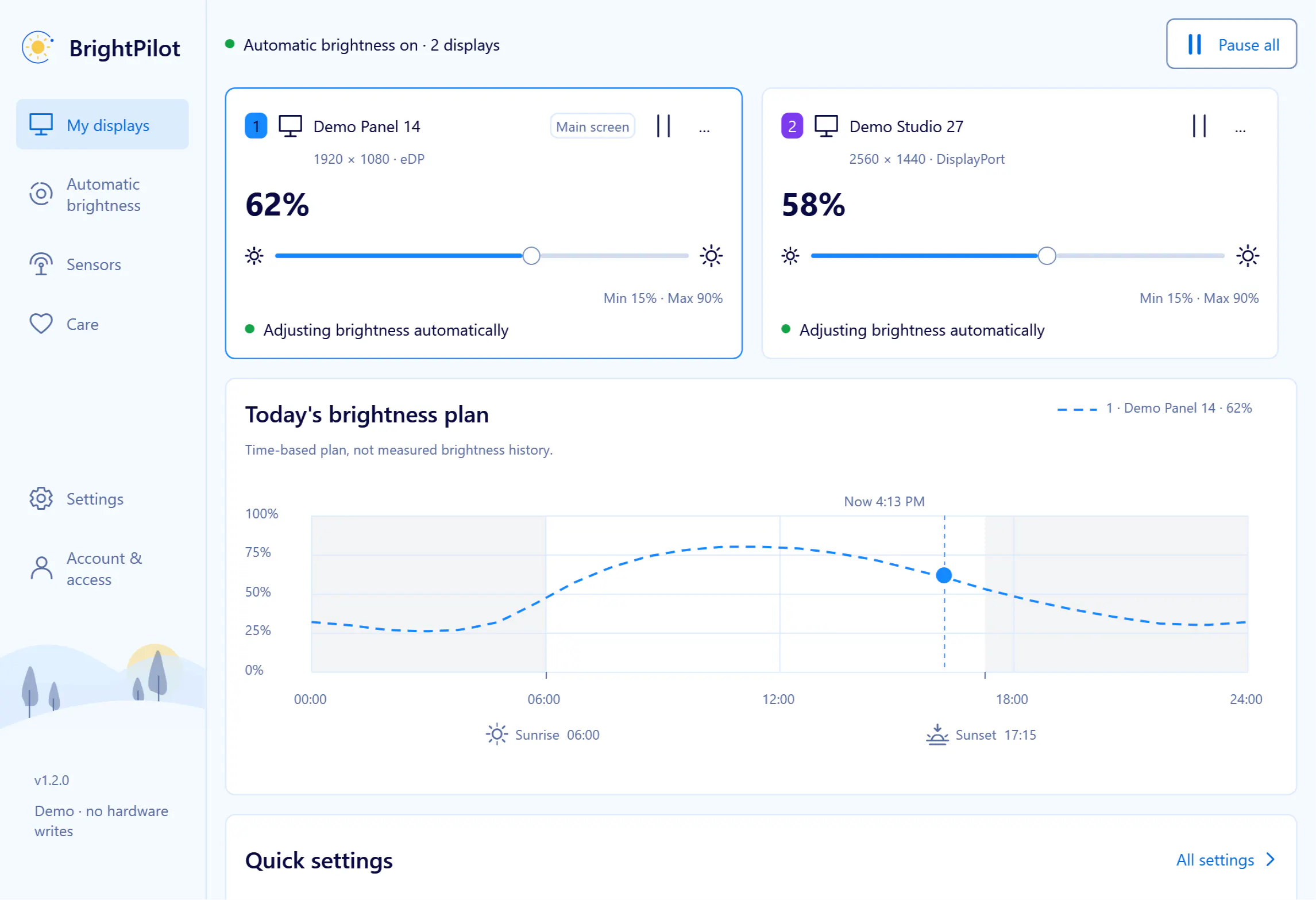The image size is (1316, 900).
Task: Click Demo · no hardware writes note
Action: click(x=101, y=821)
